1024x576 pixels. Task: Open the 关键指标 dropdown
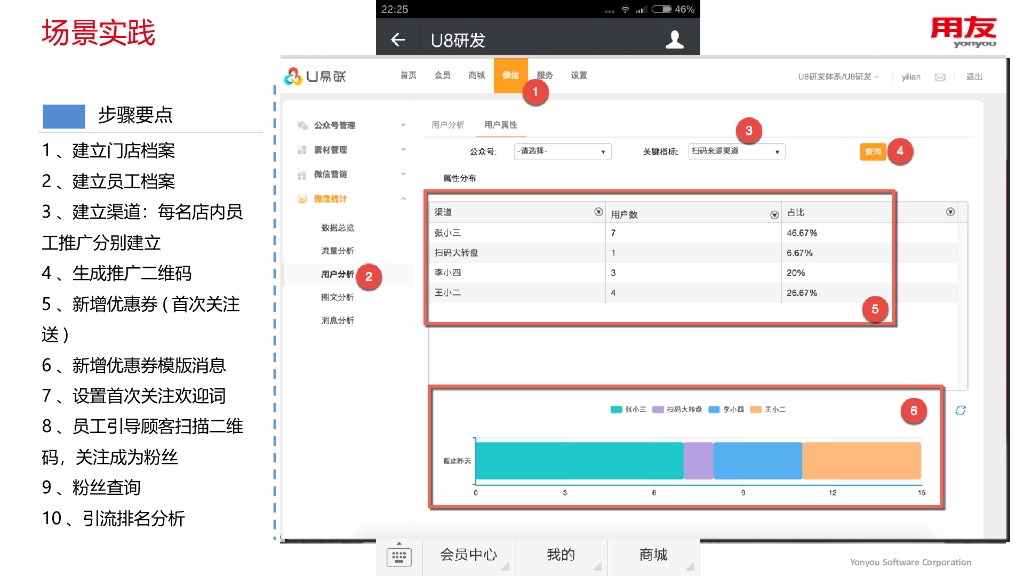pos(736,152)
